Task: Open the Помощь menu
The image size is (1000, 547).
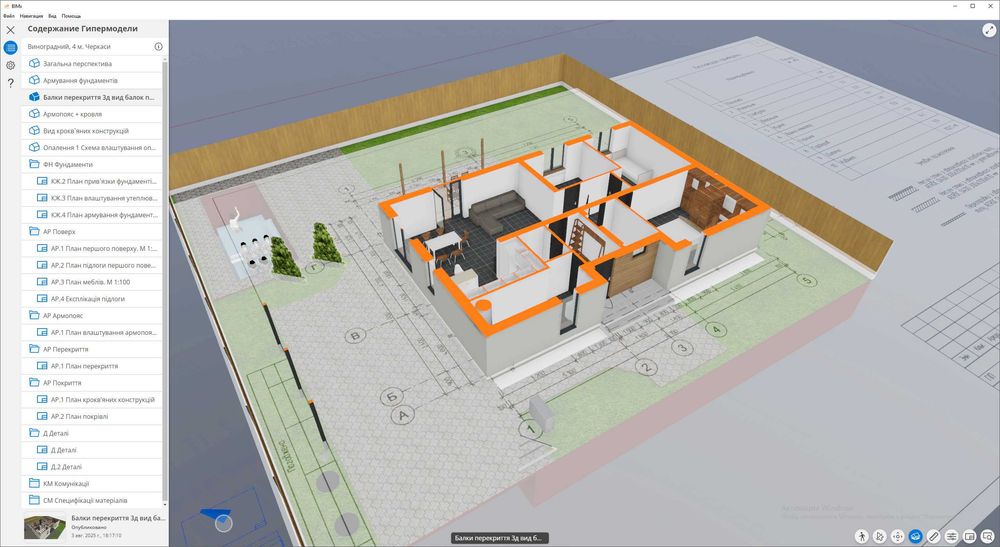Action: click(x=71, y=16)
